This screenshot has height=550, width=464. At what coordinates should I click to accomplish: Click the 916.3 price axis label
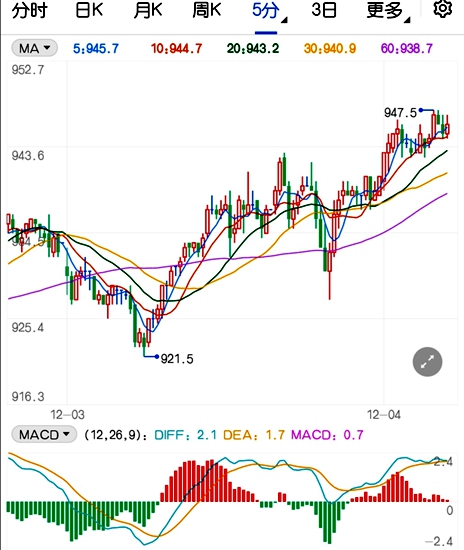(28, 397)
